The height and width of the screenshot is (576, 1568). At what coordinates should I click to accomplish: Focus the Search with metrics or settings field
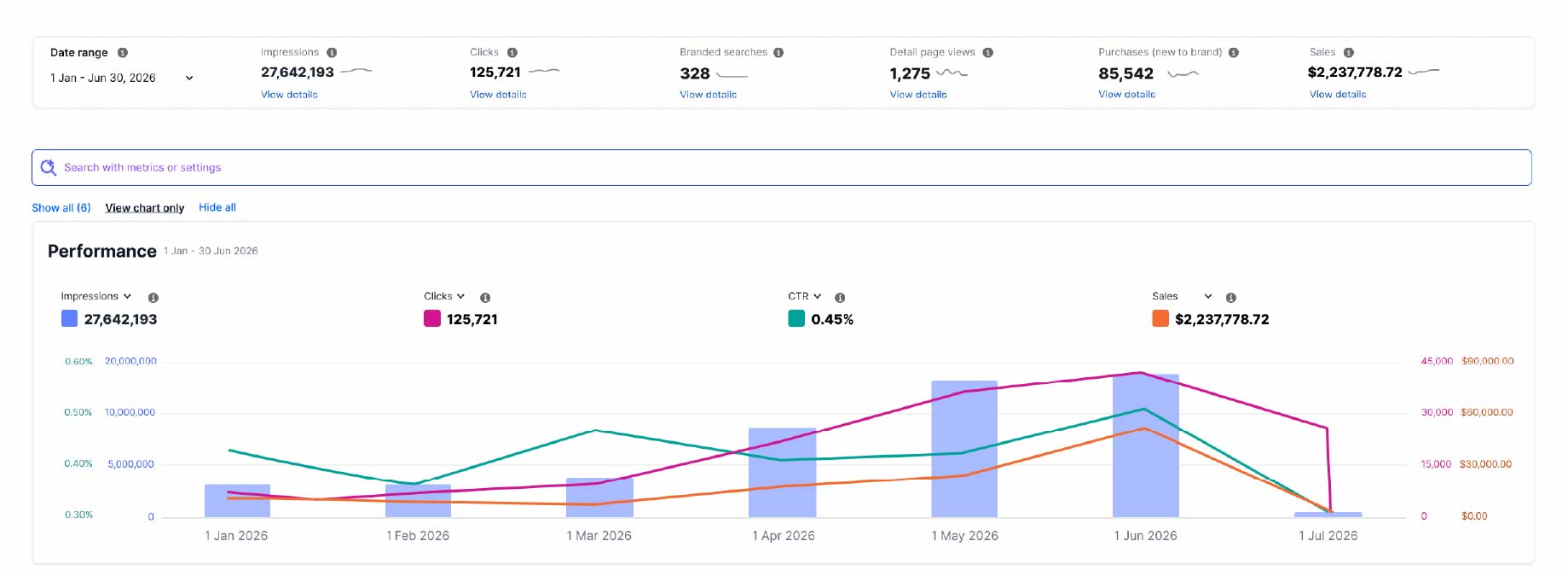click(782, 167)
